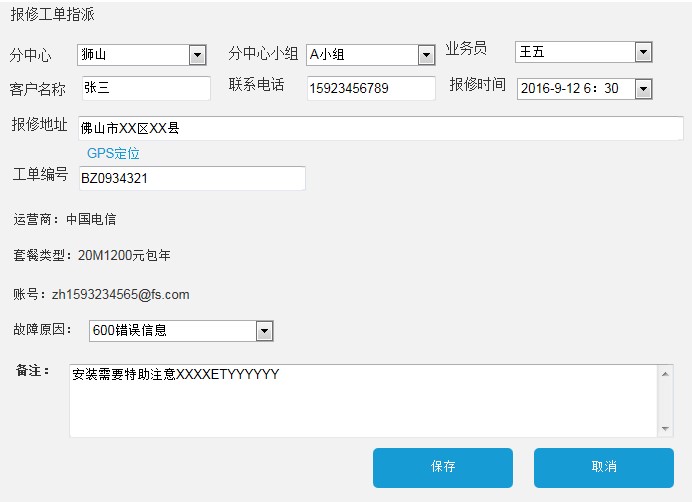The width and height of the screenshot is (692, 502).
Task: Click the 联系电话 label
Action: tap(256, 84)
